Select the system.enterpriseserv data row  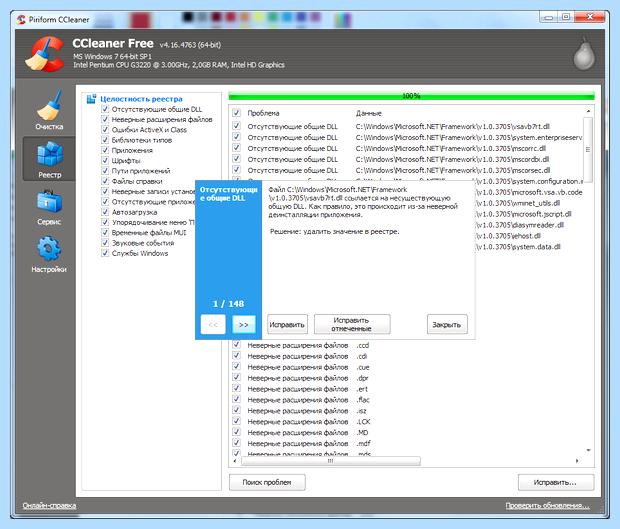click(x=407, y=138)
